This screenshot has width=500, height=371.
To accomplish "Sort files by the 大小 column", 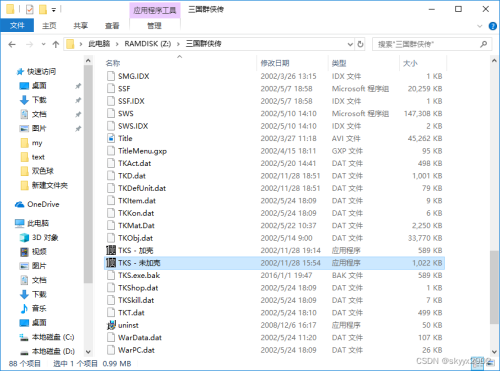I will (x=410, y=63).
